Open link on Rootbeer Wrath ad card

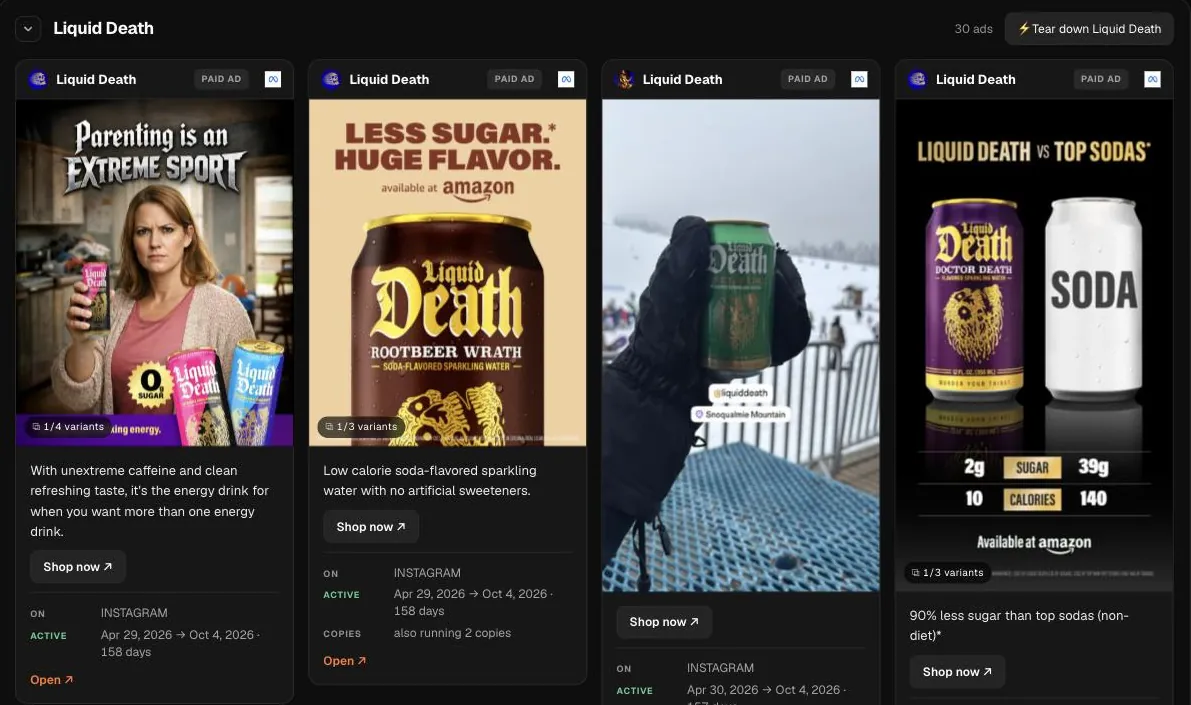click(345, 661)
